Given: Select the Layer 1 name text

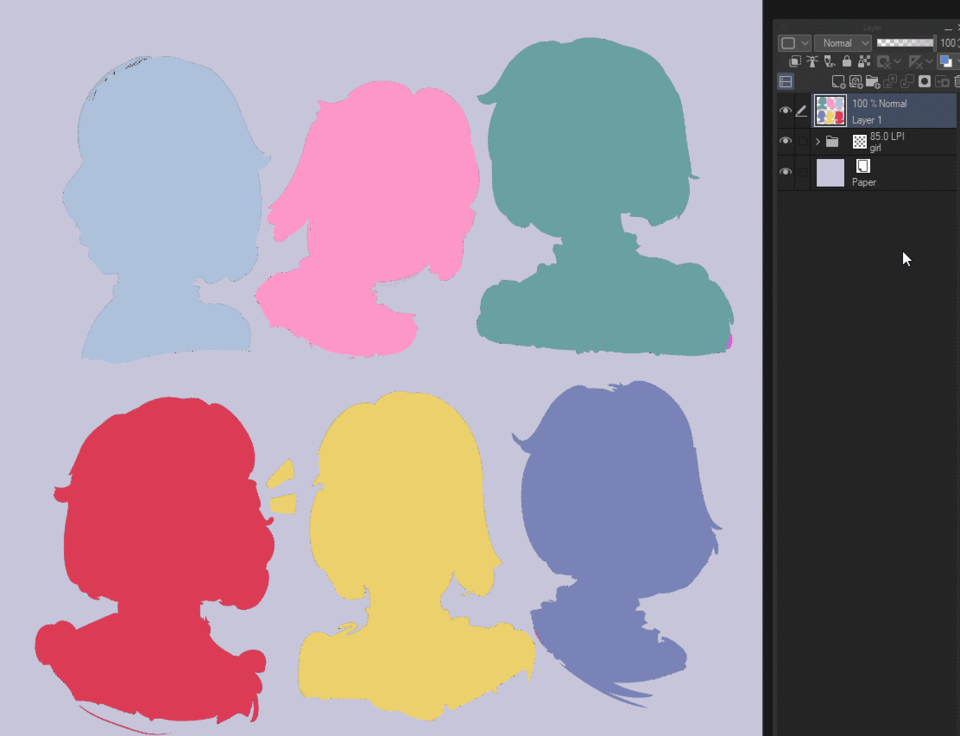Looking at the screenshot, I should coord(867,120).
